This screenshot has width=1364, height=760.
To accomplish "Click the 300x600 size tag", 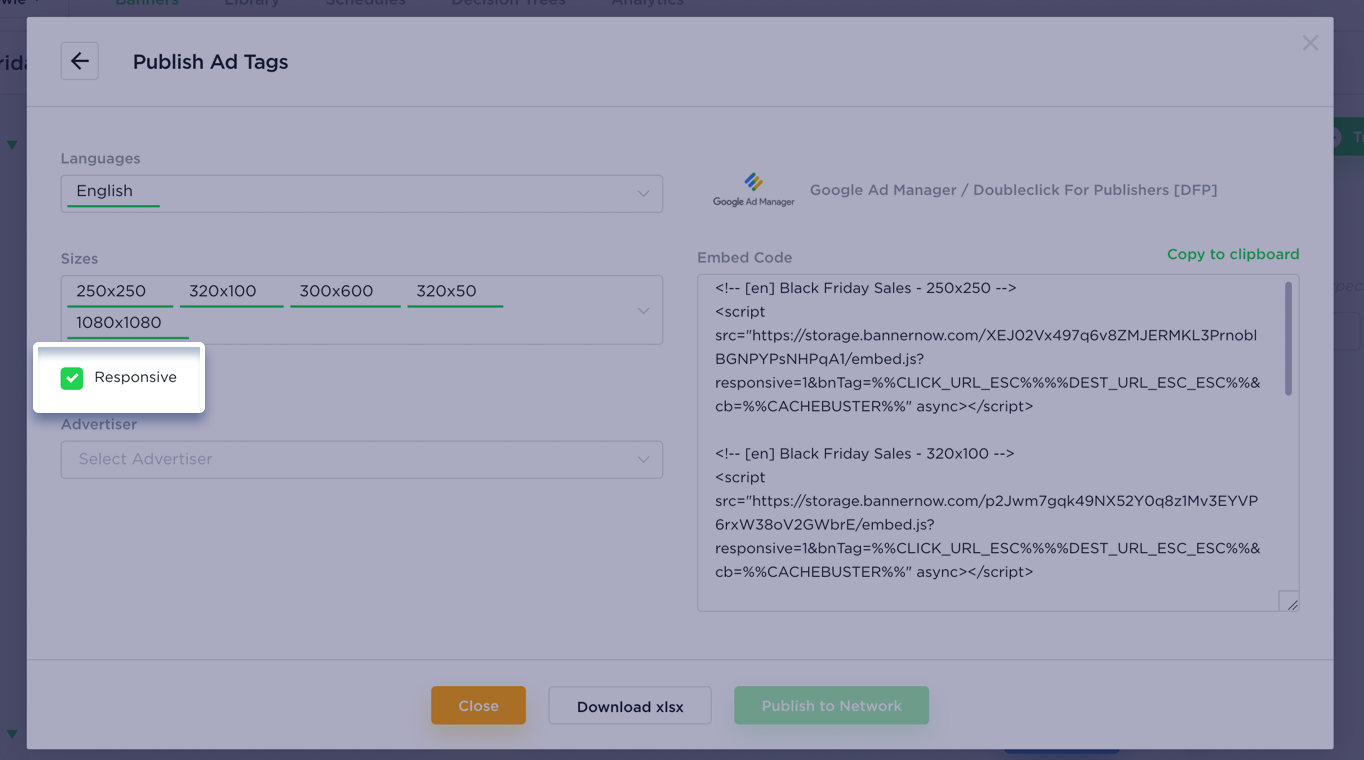I will tap(345, 292).
